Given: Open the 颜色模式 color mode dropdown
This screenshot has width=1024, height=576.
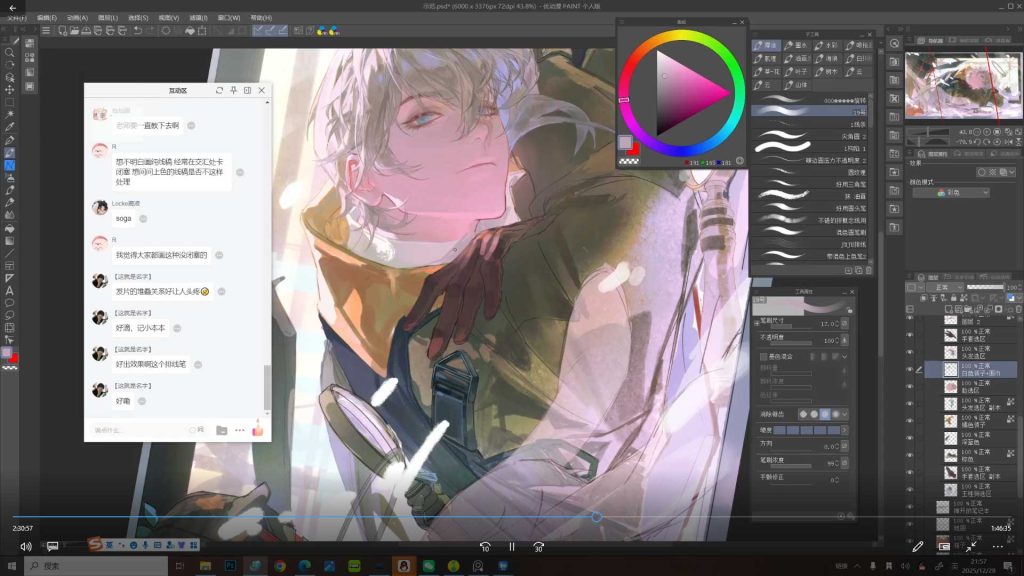Looking at the screenshot, I should (951, 193).
